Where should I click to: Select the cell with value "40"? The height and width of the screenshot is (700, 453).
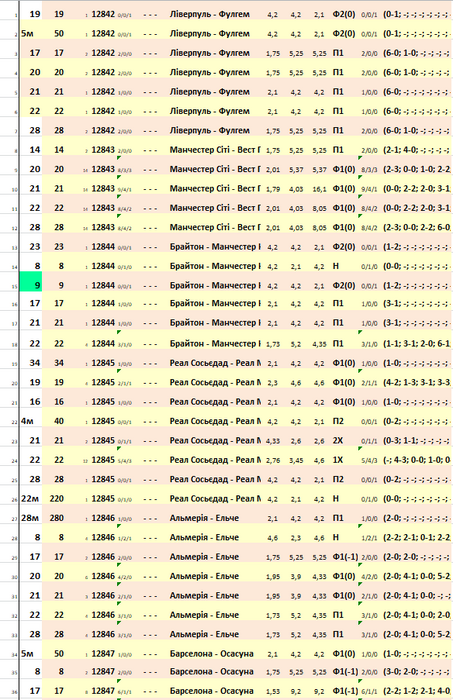click(59, 421)
